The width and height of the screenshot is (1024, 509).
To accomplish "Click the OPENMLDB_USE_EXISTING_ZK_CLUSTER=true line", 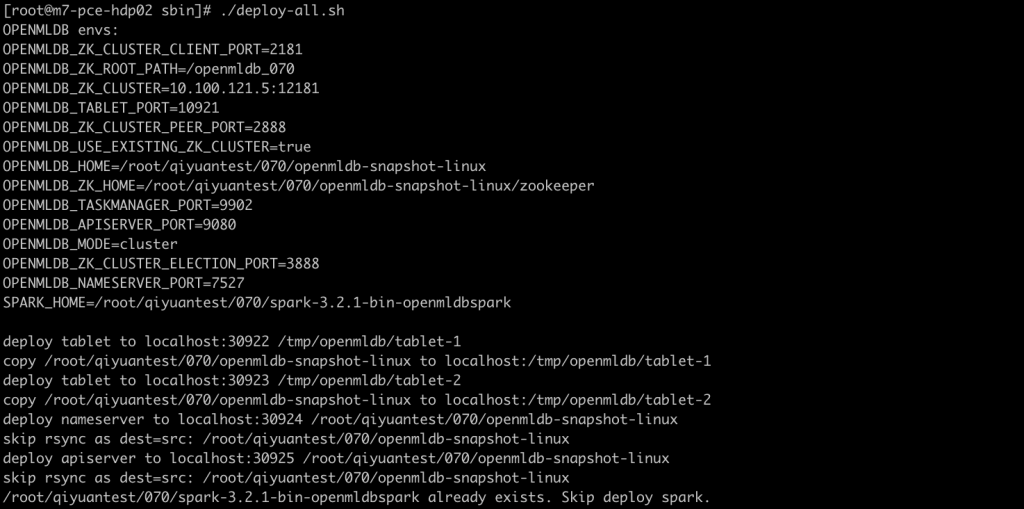I will coord(157,147).
